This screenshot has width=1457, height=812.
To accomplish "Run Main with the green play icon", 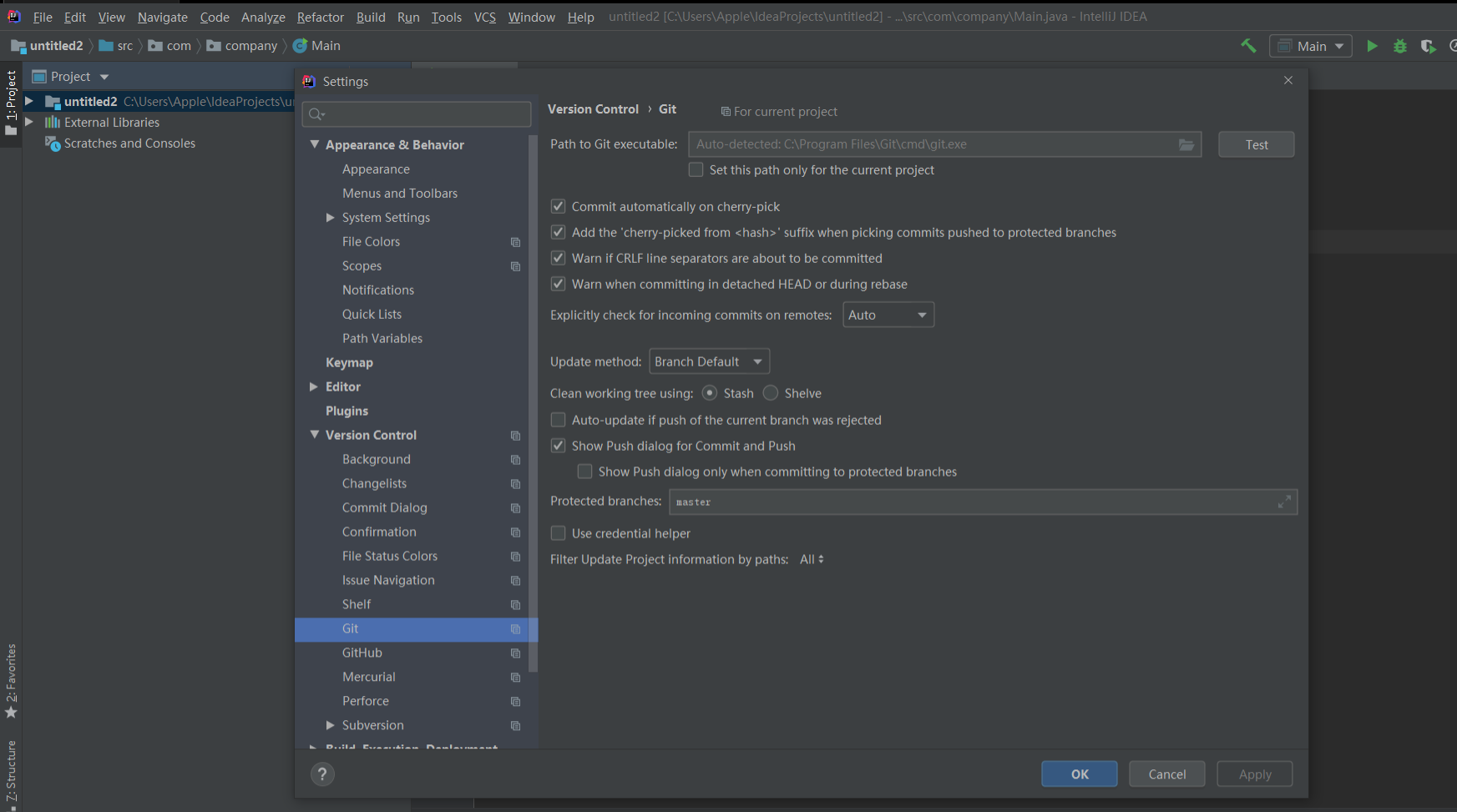I will (1372, 46).
